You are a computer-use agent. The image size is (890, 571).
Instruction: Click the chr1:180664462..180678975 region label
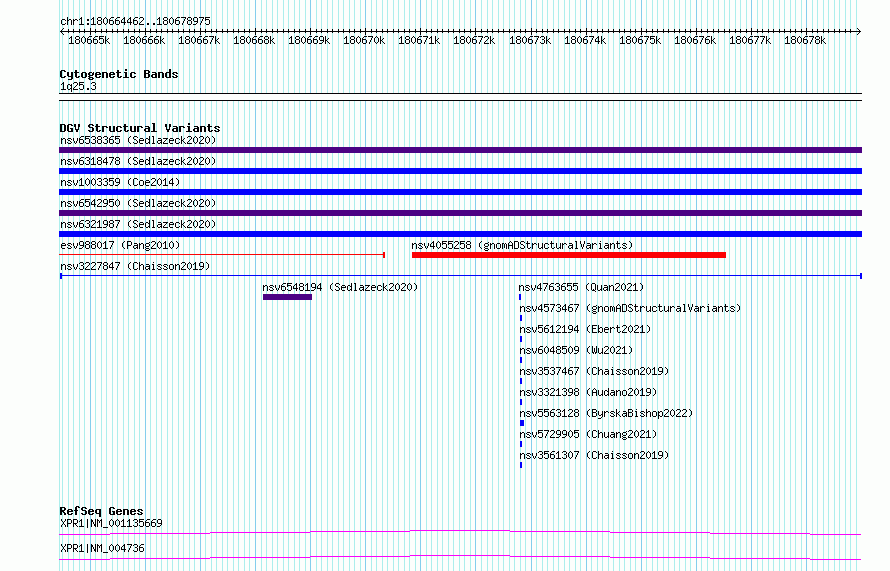point(135,21)
